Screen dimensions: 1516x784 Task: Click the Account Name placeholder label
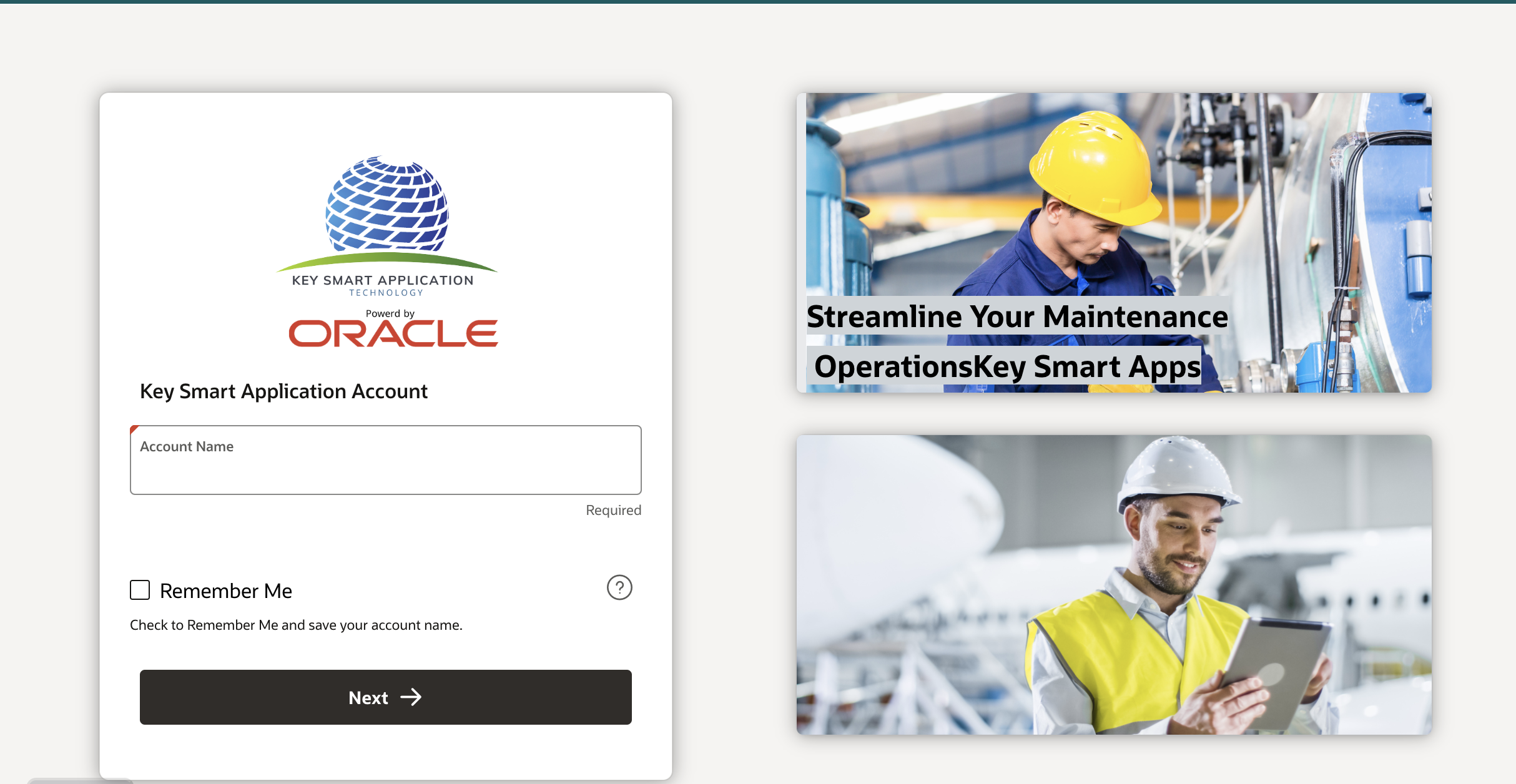click(x=187, y=446)
